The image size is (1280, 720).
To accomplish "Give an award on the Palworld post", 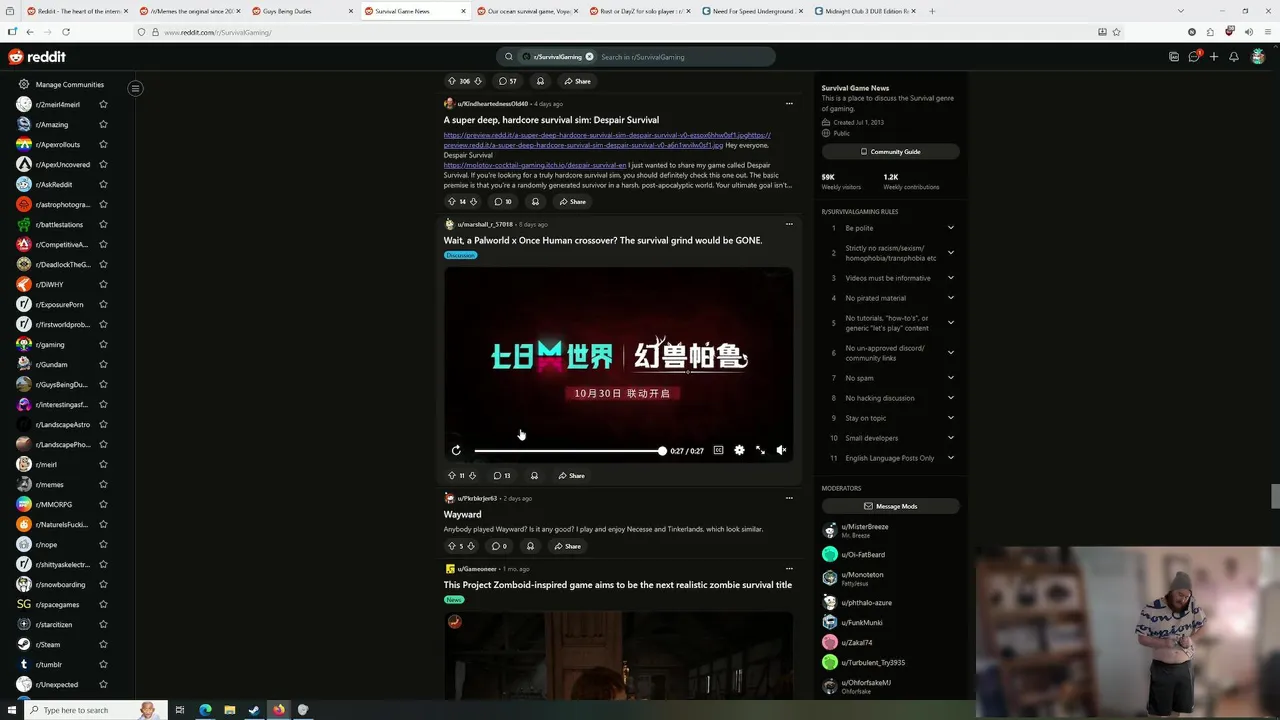I will 534,476.
